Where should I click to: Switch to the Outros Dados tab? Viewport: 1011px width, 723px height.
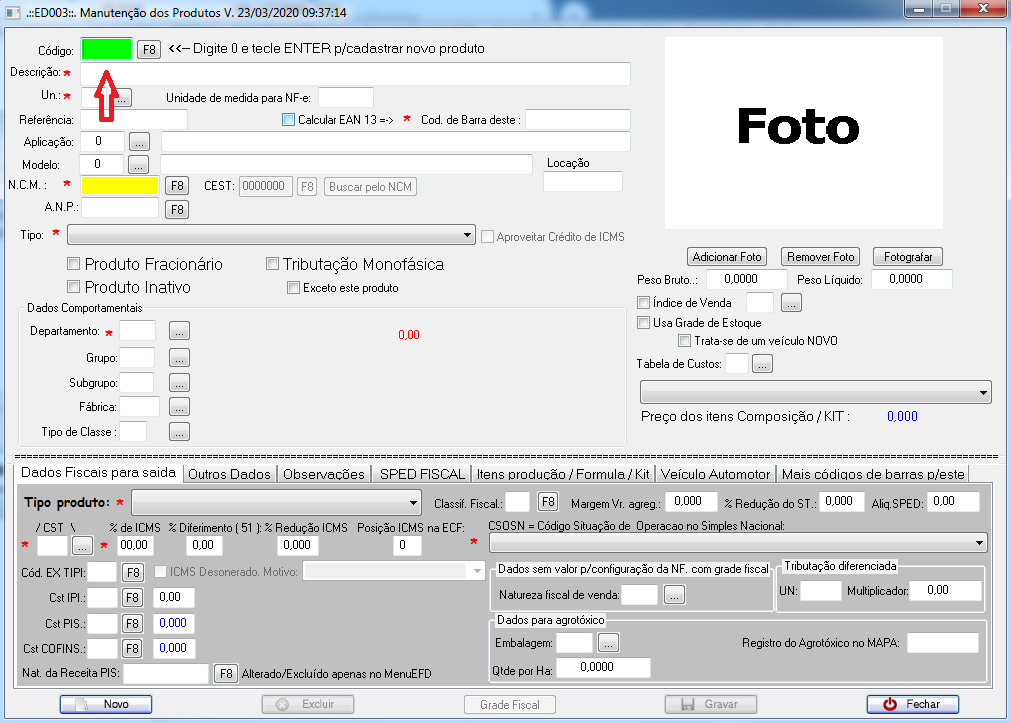pyautogui.click(x=229, y=474)
